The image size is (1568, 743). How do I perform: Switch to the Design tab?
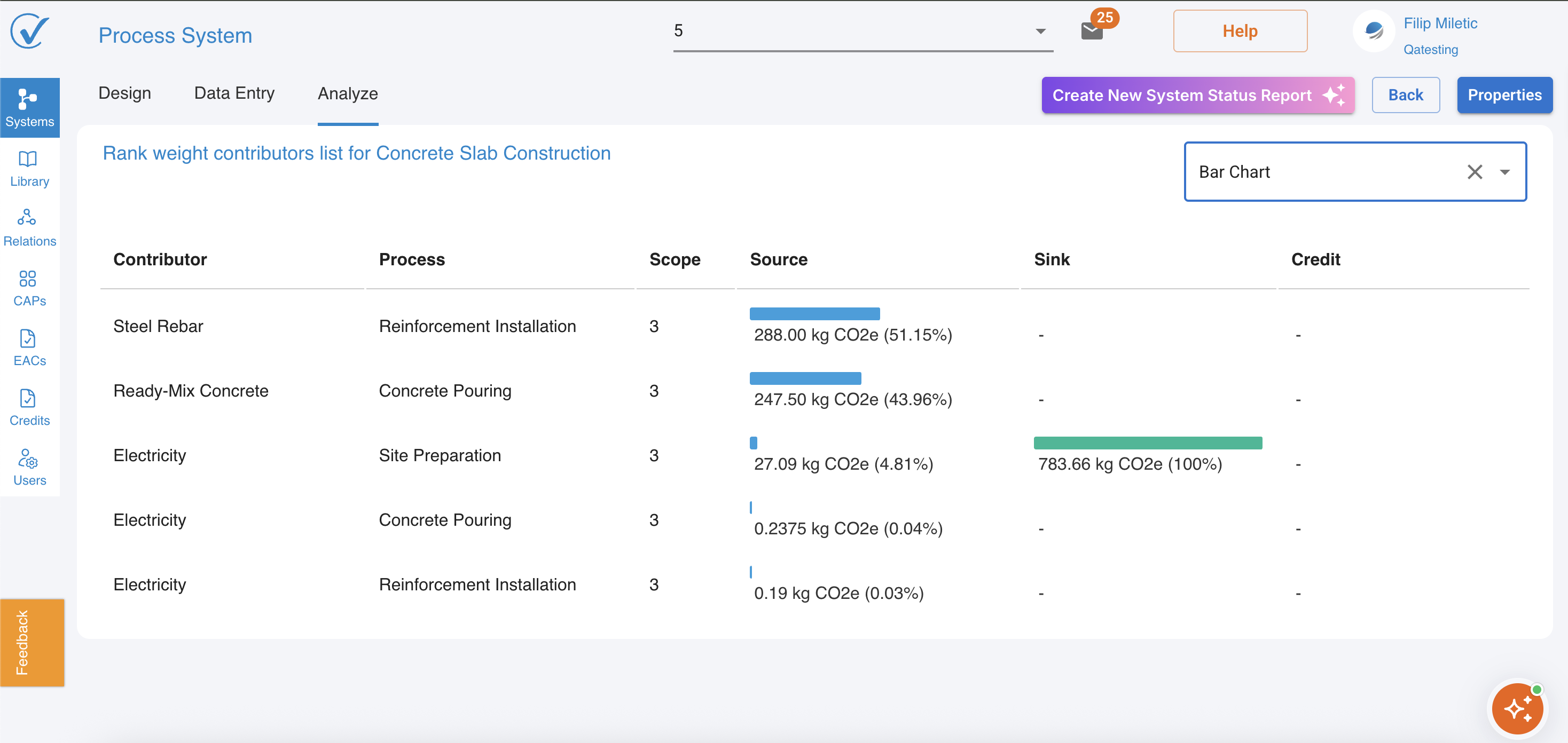point(124,93)
